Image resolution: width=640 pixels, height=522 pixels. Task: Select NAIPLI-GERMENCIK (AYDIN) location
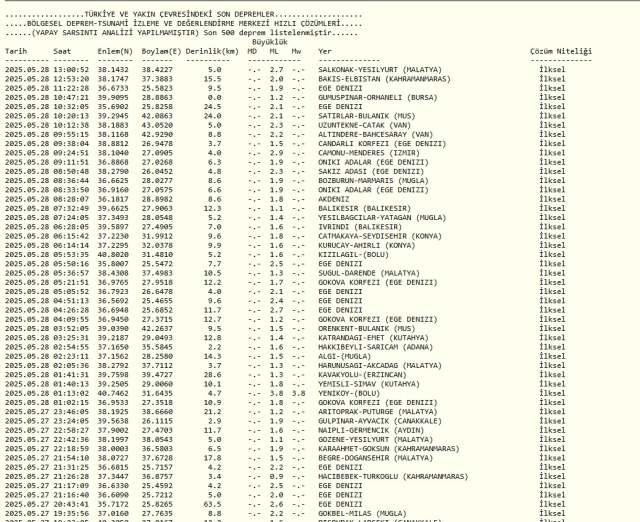pyautogui.click(x=371, y=430)
